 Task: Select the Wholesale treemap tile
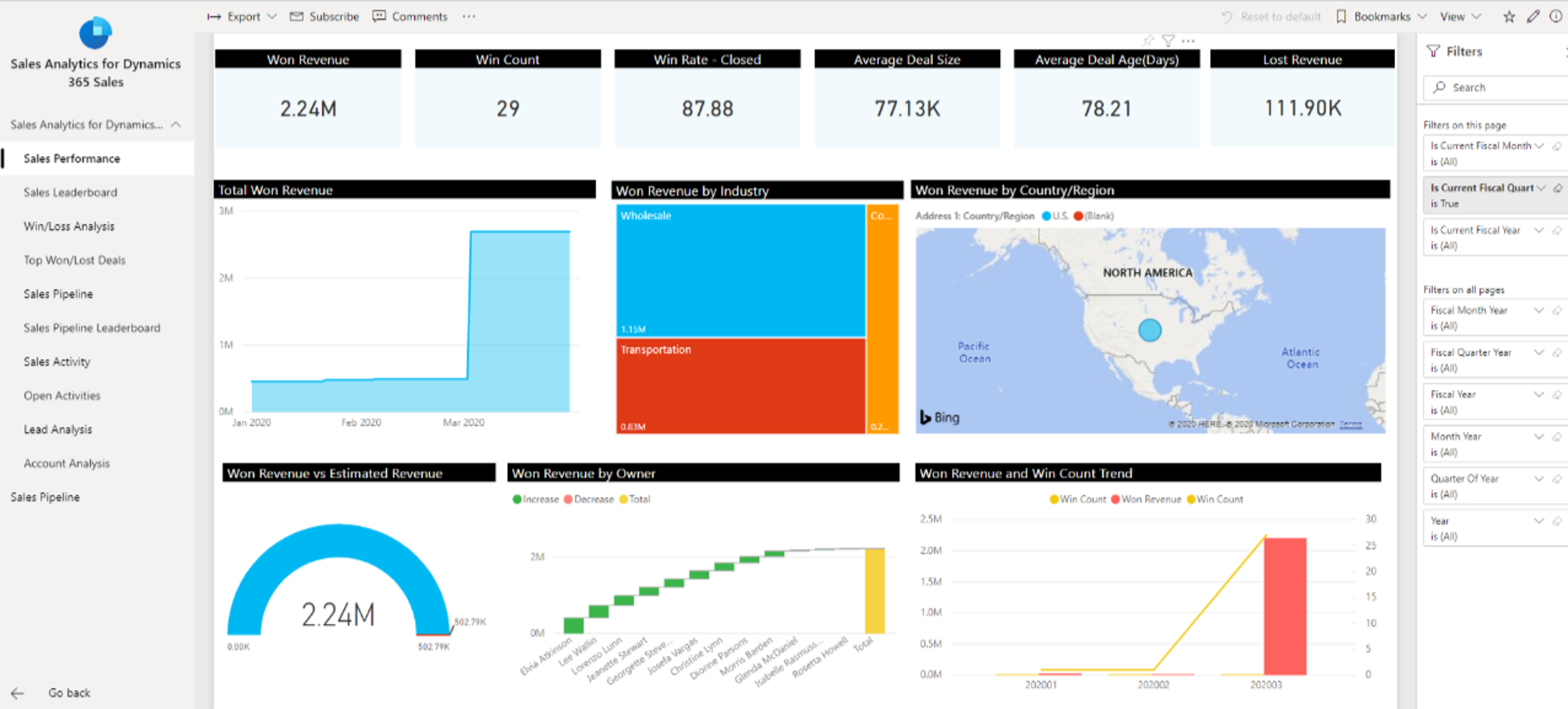click(740, 271)
